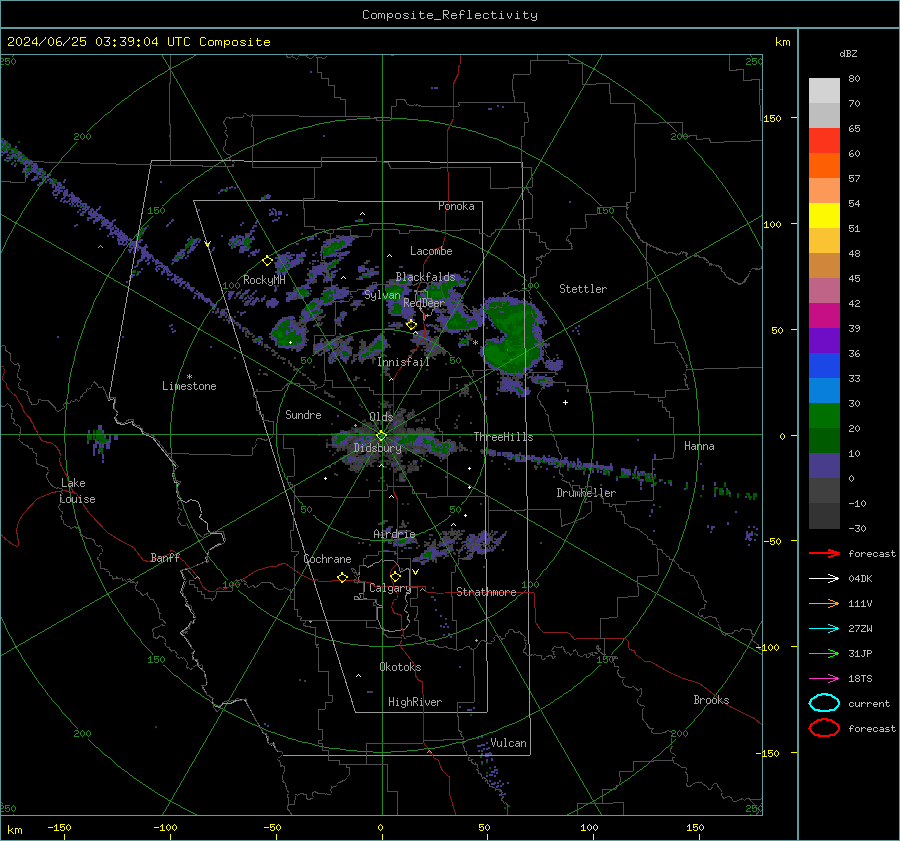Select the RockyMH label

tap(264, 280)
